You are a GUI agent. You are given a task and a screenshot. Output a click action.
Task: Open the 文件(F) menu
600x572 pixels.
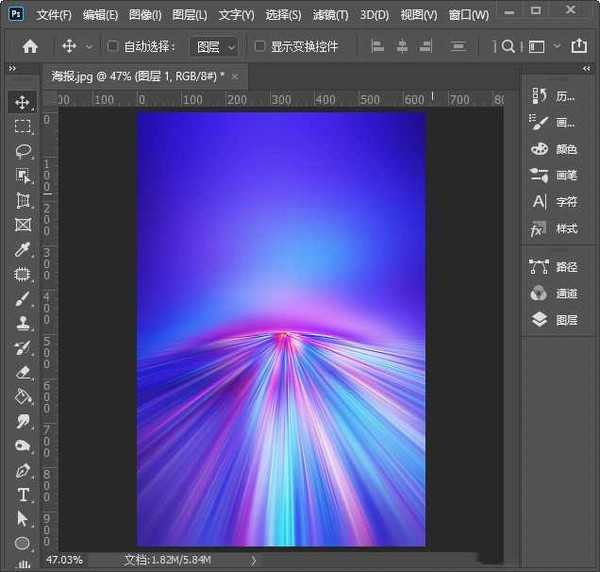(54, 15)
